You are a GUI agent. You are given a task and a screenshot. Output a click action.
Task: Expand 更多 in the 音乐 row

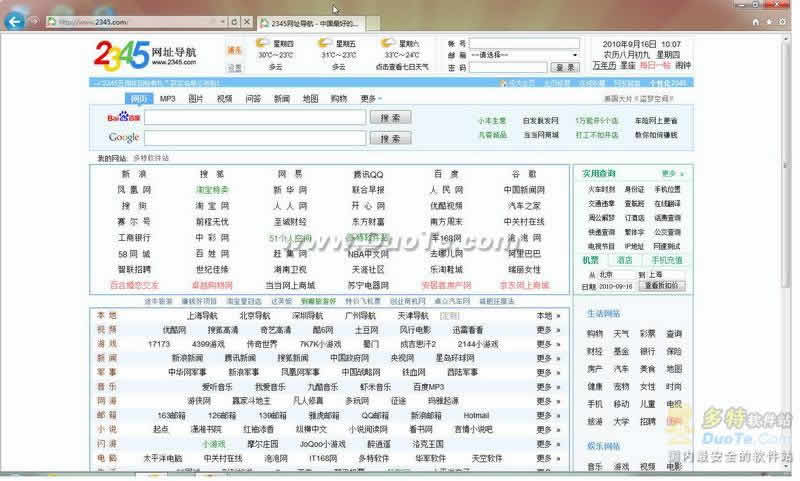(548, 387)
